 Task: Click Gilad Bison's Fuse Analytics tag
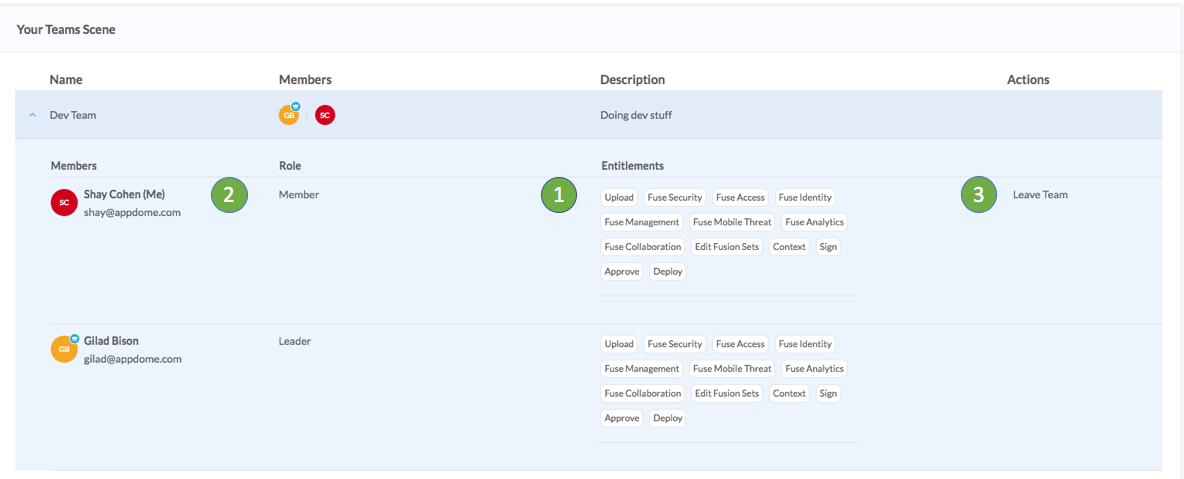coord(814,369)
